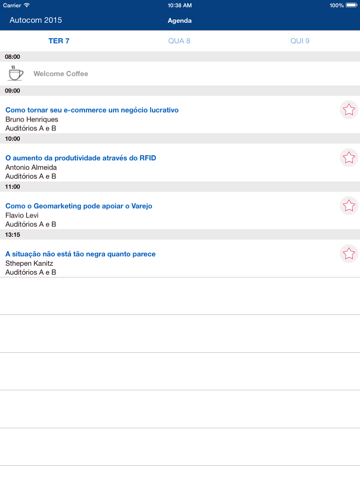
Task: Tap the Wi-Fi status icon
Action: click(27, 5)
